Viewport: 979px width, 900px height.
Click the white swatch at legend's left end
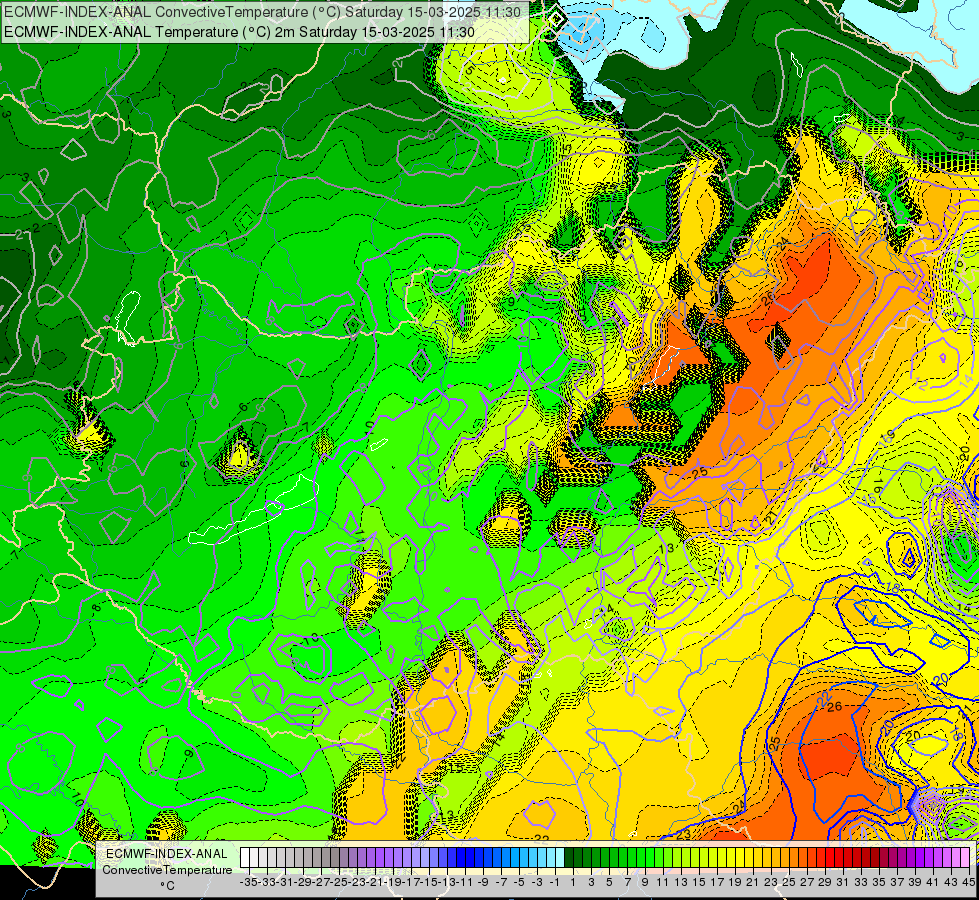(245, 858)
